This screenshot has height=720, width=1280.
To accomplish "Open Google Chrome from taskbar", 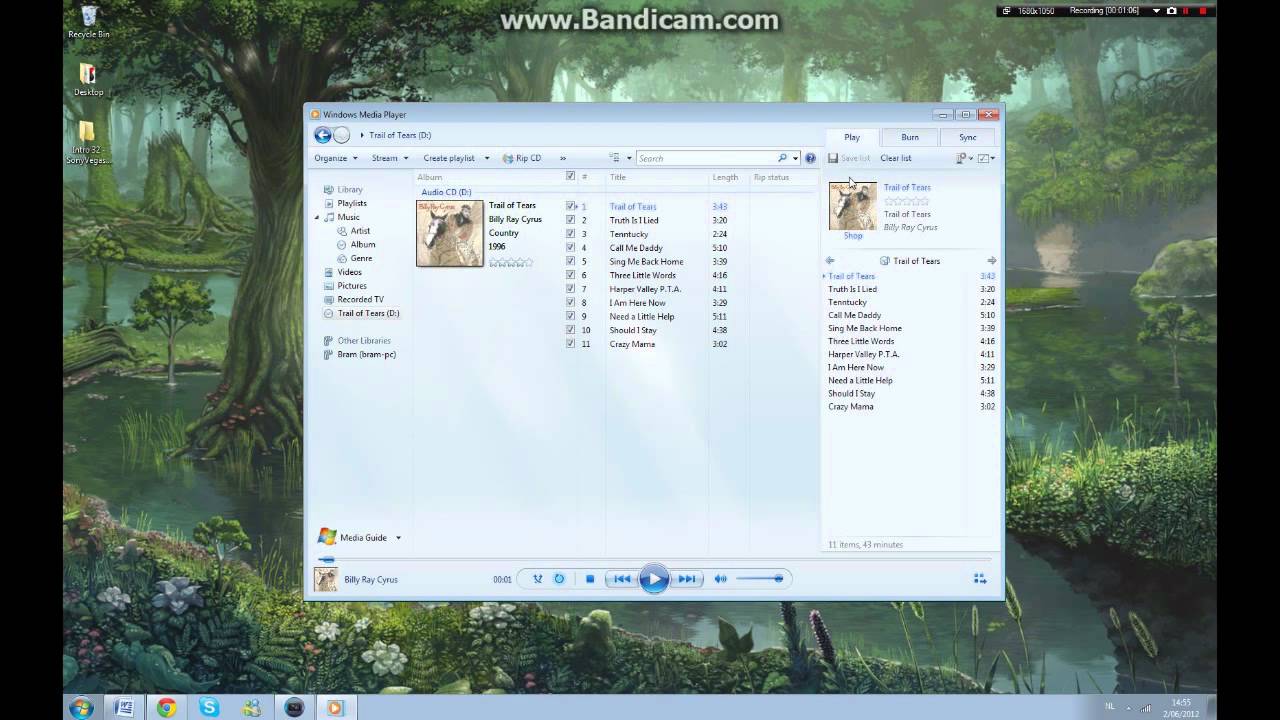I will [x=166, y=707].
